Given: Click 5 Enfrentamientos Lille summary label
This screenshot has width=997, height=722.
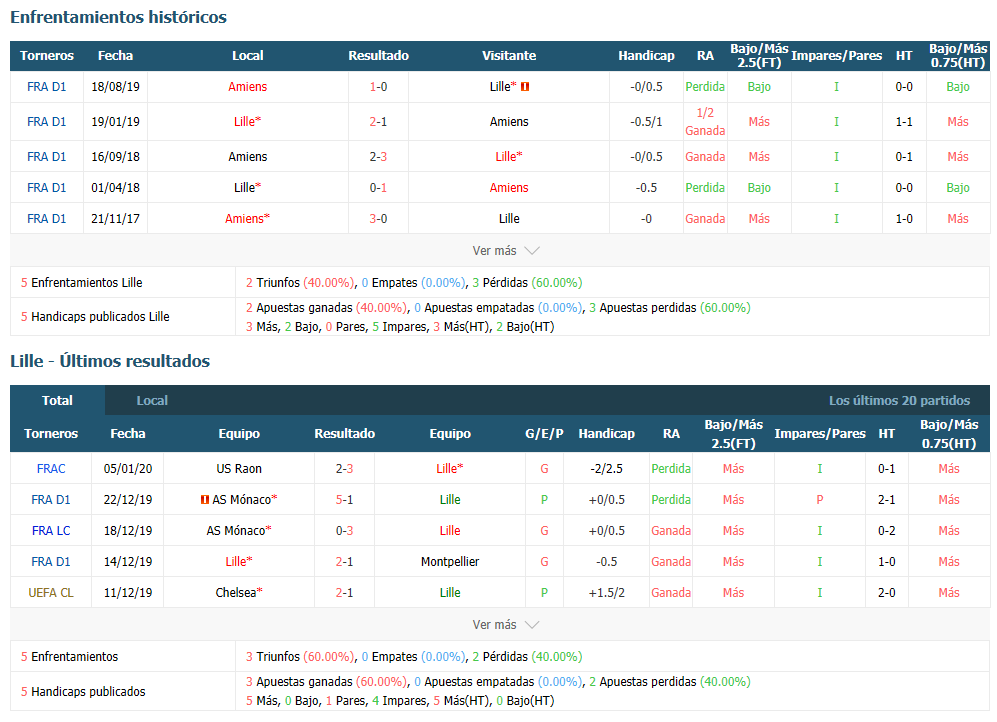Looking at the screenshot, I should [81, 283].
